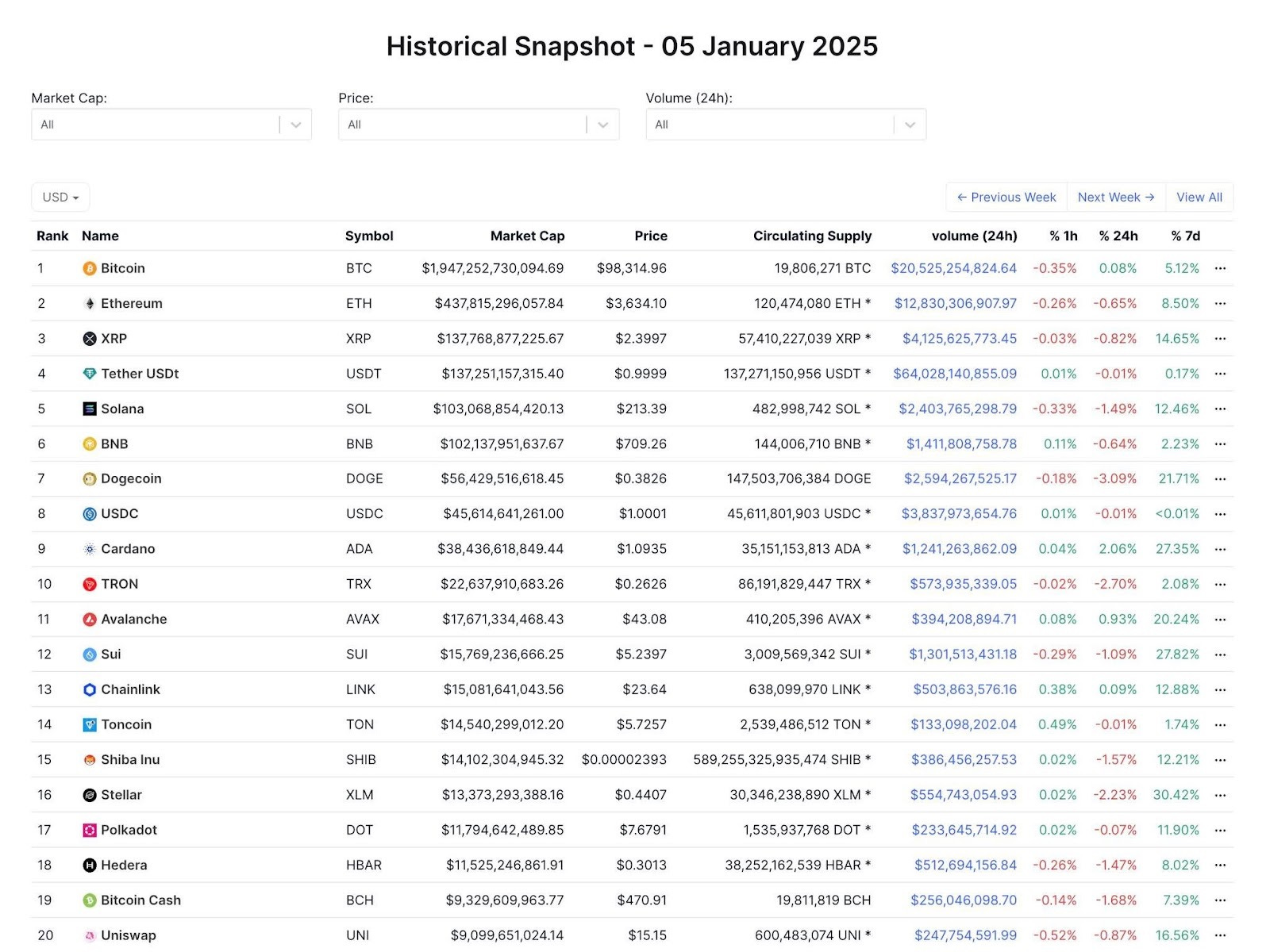This screenshot has height=952, width=1270.
Task: Click Cardano's 27.35% seven-day change
Action: [x=1177, y=549]
